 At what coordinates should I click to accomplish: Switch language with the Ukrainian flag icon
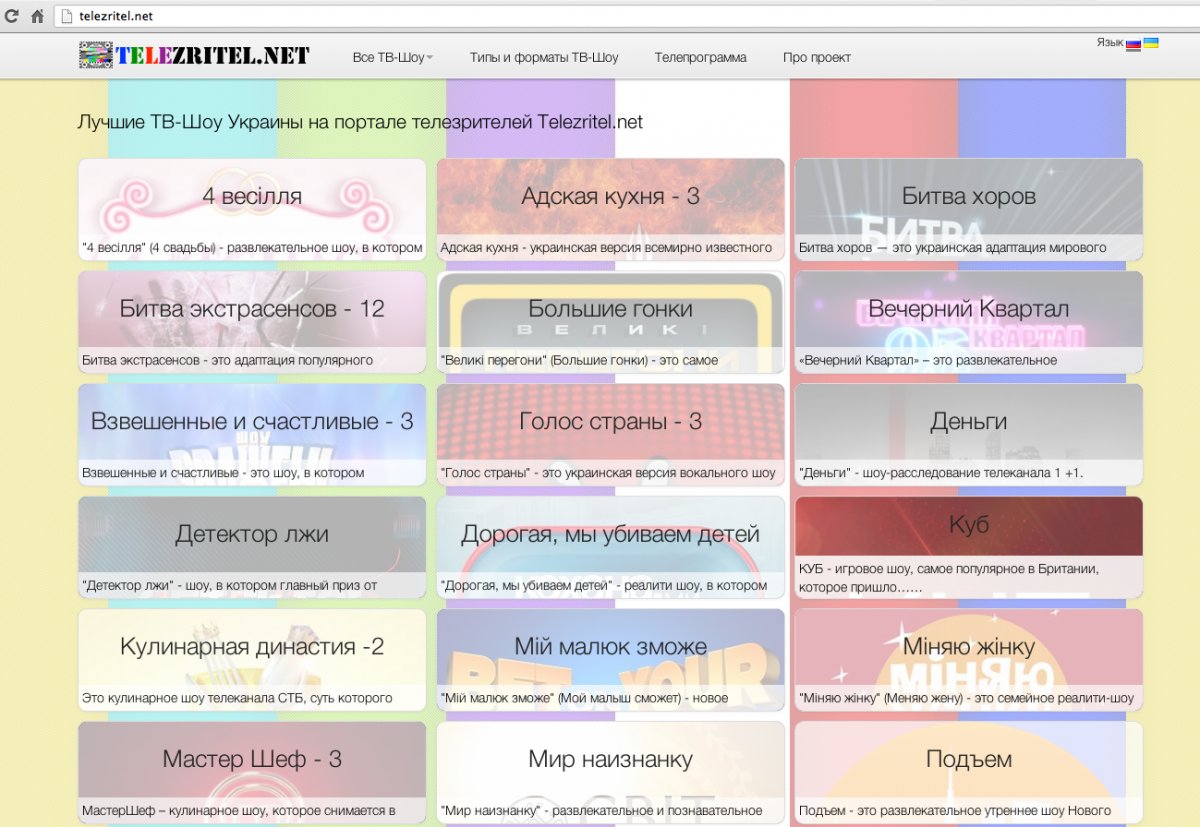pyautogui.click(x=1151, y=44)
